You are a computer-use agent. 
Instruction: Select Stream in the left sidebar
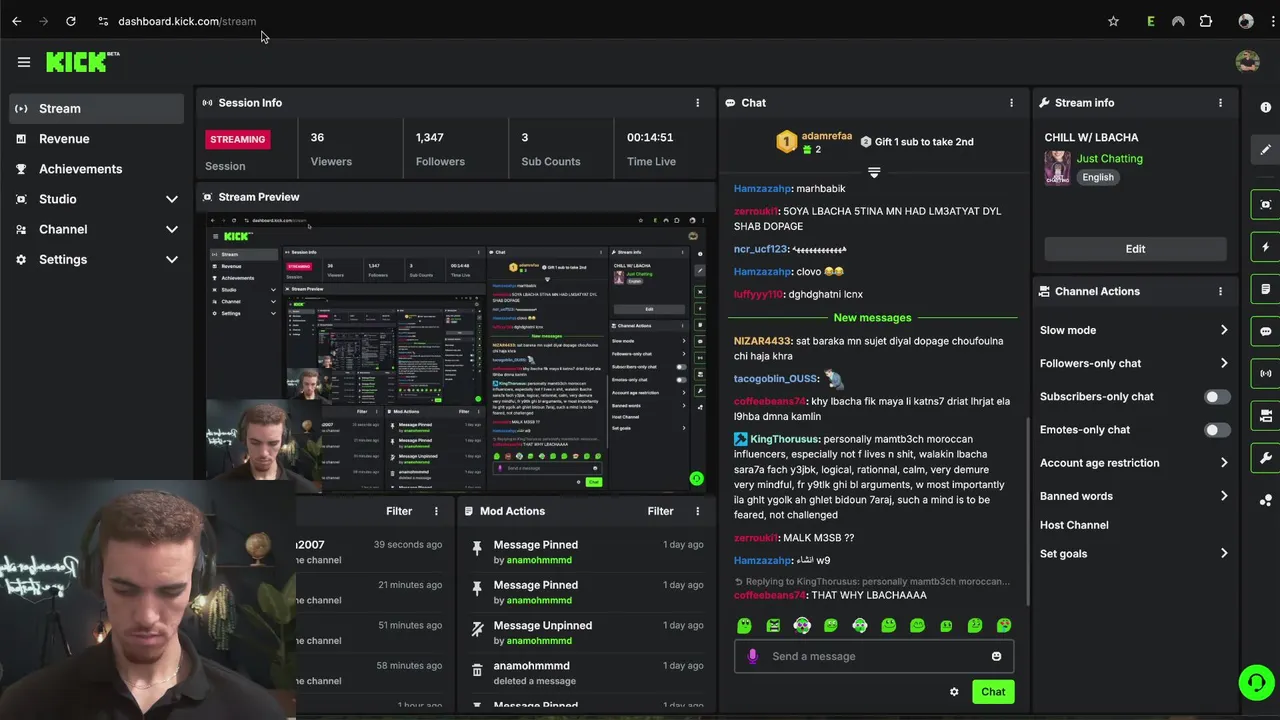(96, 109)
